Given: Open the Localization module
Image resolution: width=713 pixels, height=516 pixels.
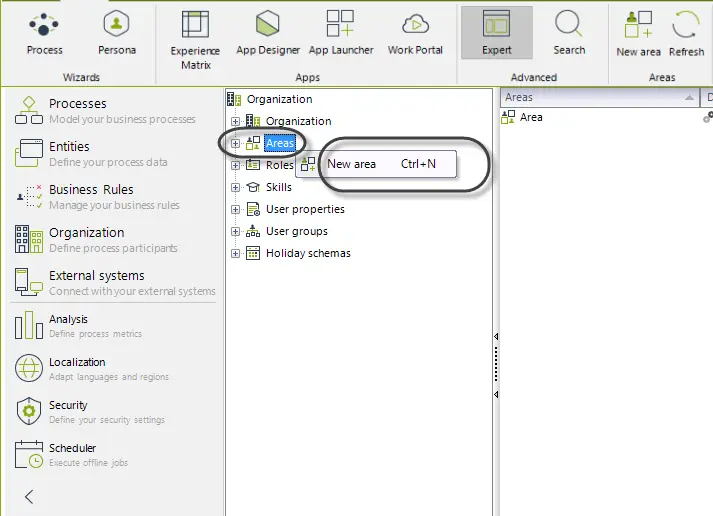Looking at the screenshot, I should point(91,369).
